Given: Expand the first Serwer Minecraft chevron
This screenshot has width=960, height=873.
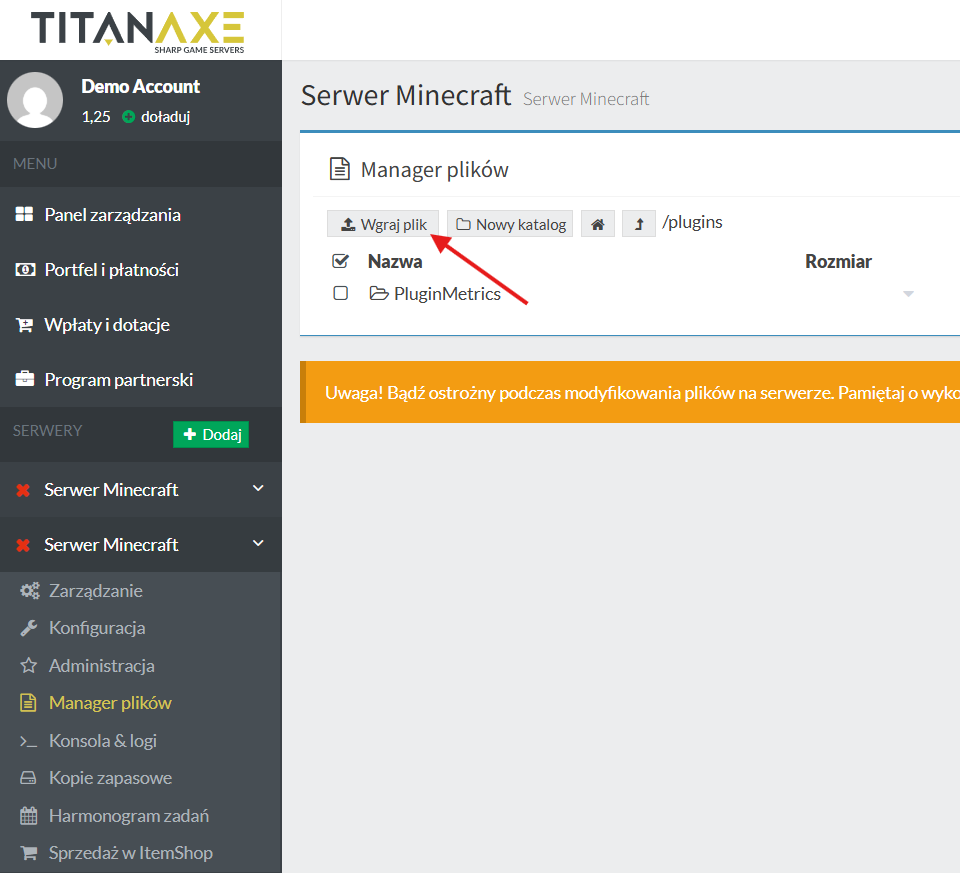Looking at the screenshot, I should pos(258,489).
